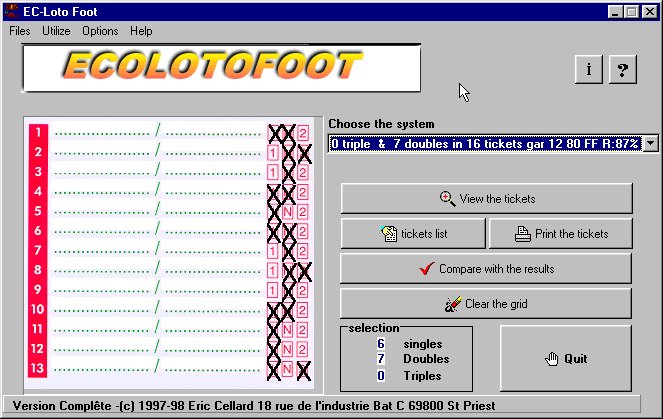Viewport: 663px width, 419px height.
Task: Toggle the 1 box in row 8
Action: [x=273, y=271]
